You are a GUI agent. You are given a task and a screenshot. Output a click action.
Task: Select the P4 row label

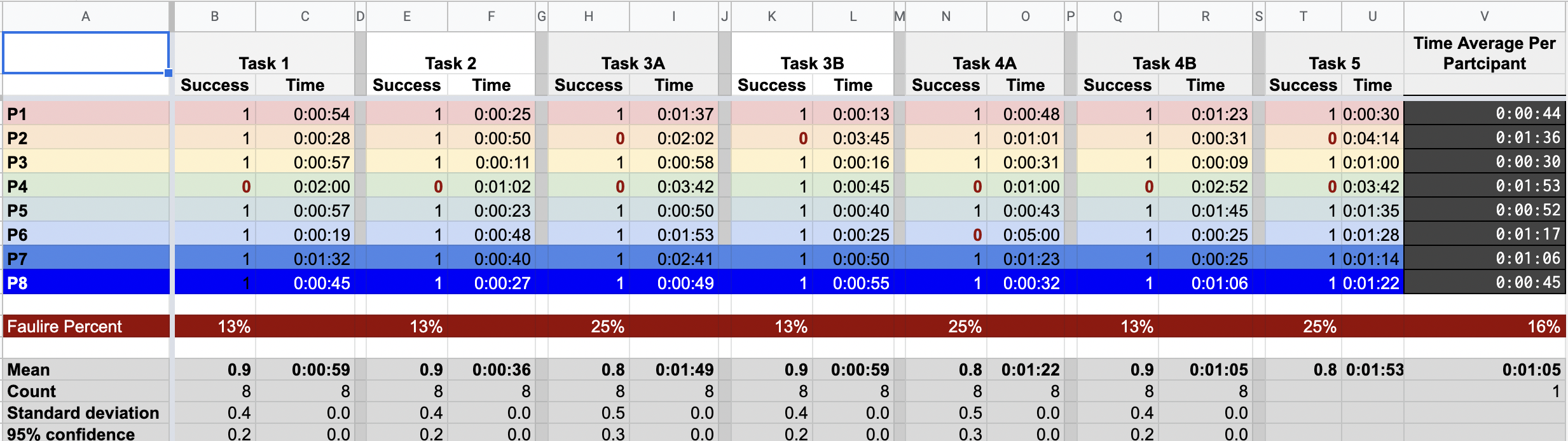pyautogui.click(x=86, y=186)
